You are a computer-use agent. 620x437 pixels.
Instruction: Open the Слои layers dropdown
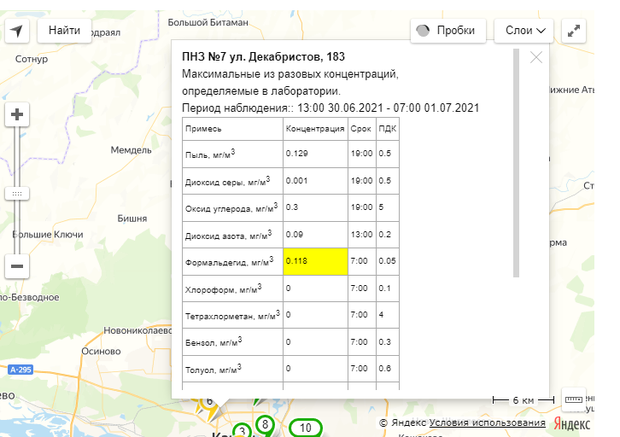(x=524, y=31)
